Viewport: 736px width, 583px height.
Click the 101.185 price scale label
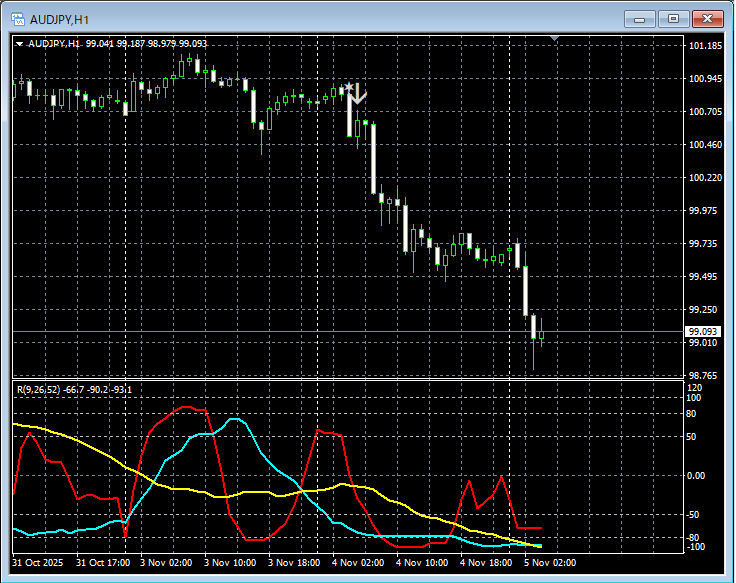706,46
